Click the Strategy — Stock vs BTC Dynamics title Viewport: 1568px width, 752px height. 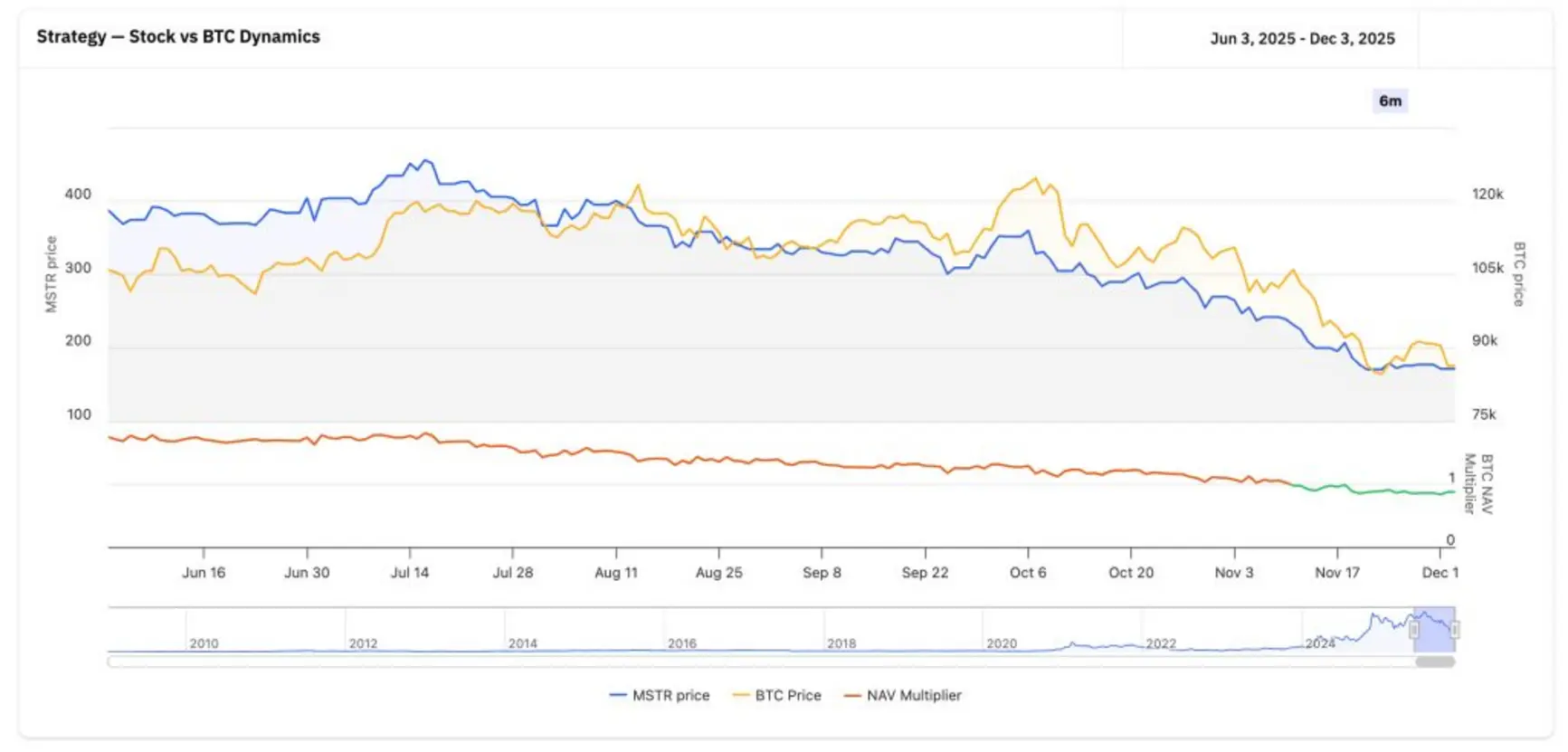178,36
